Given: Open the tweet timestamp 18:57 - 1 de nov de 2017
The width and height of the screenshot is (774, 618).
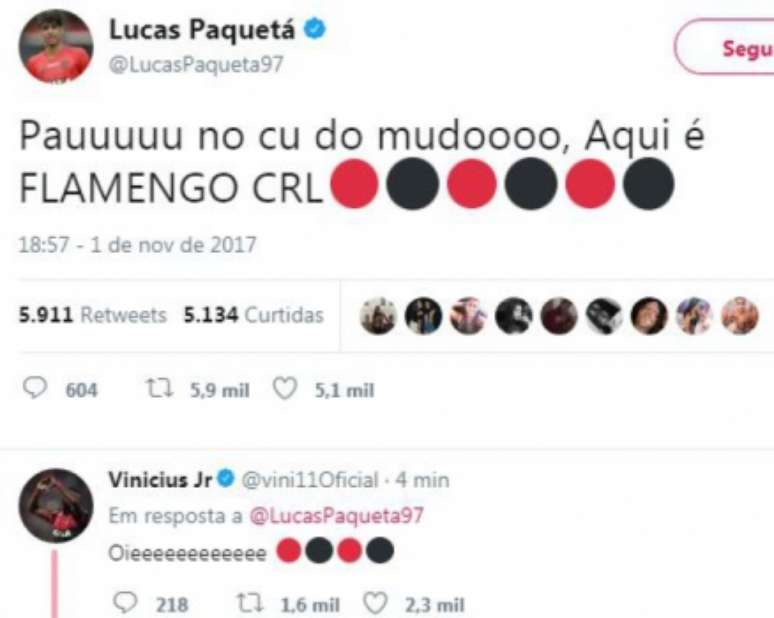Looking at the screenshot, I should (137, 245).
